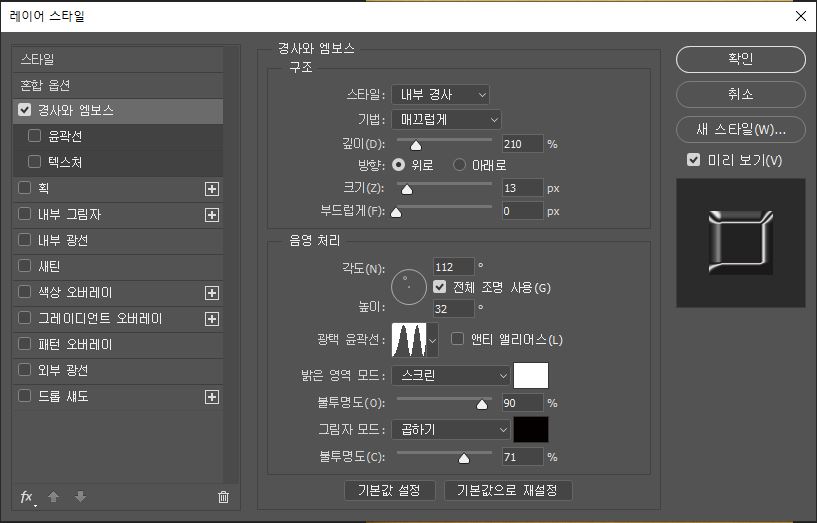
Task: Open the fx effects menu icon
Action: pyautogui.click(x=28, y=497)
